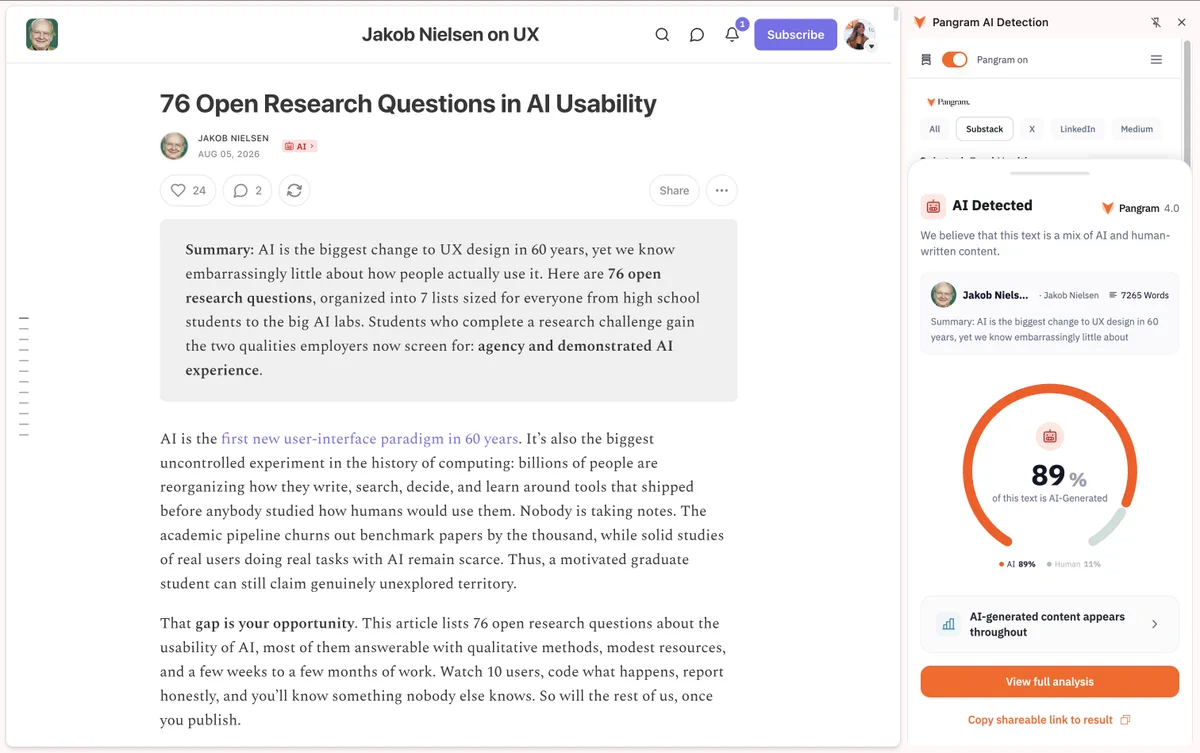
Task: Open search in Substack header
Action: pos(662,34)
